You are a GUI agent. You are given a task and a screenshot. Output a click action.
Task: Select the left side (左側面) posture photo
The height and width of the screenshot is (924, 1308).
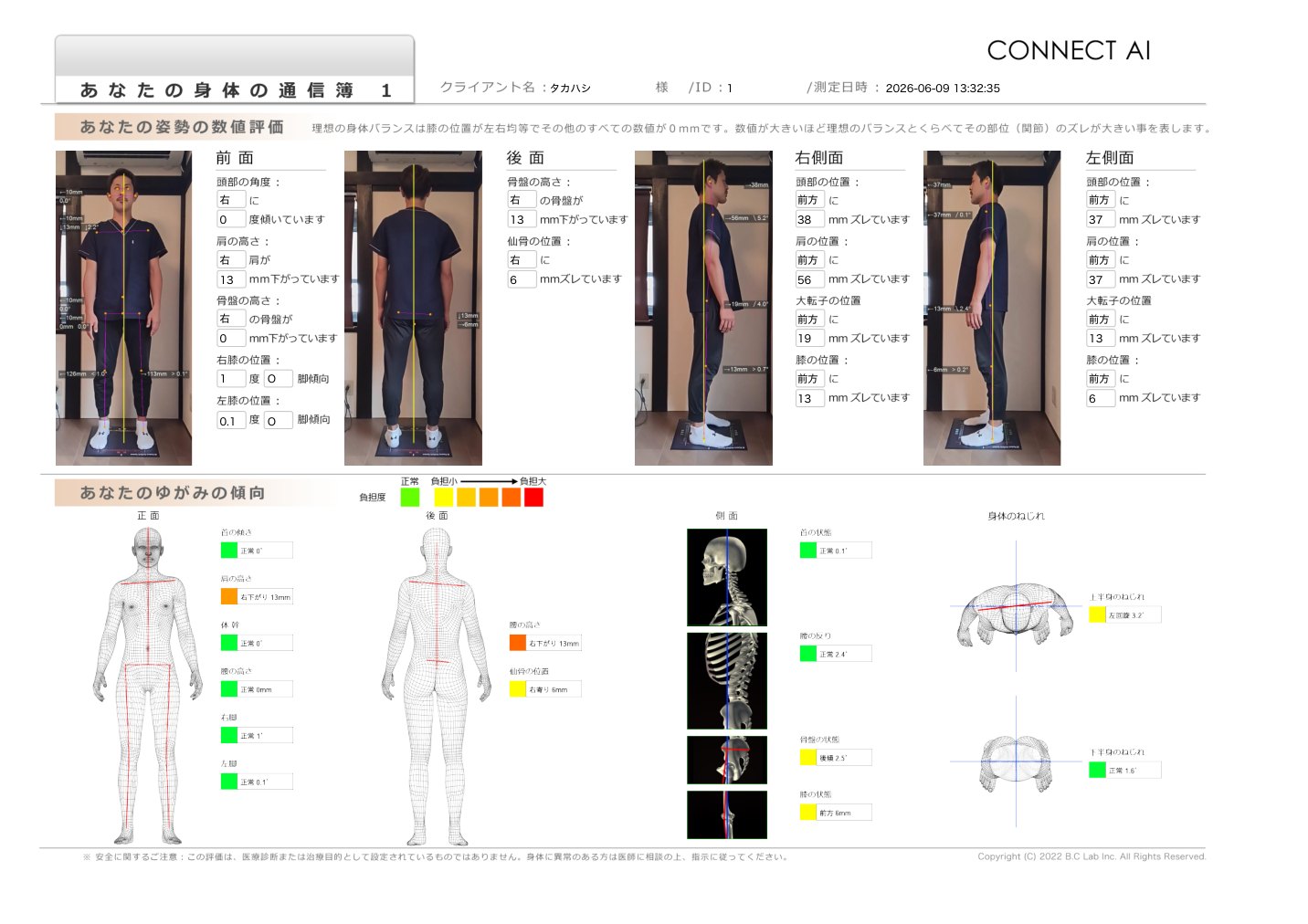[992, 309]
